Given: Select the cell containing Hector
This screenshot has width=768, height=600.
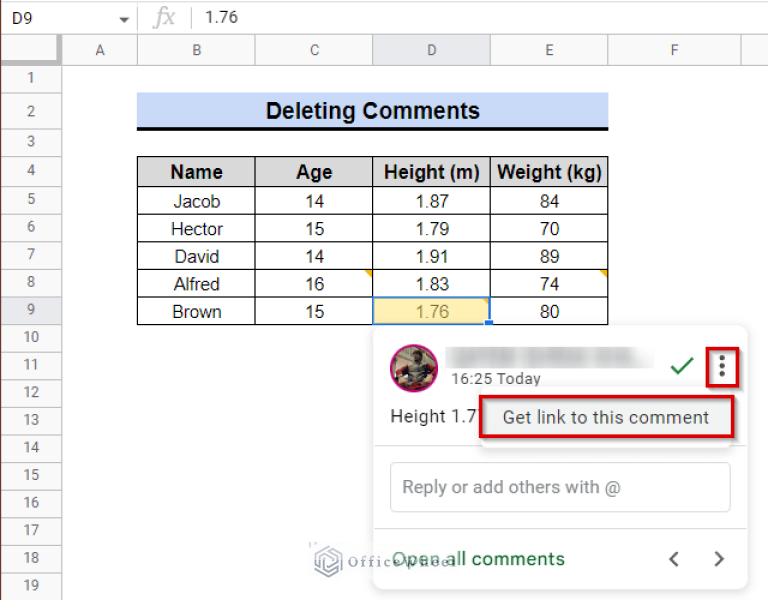Looking at the screenshot, I should tap(196, 229).
